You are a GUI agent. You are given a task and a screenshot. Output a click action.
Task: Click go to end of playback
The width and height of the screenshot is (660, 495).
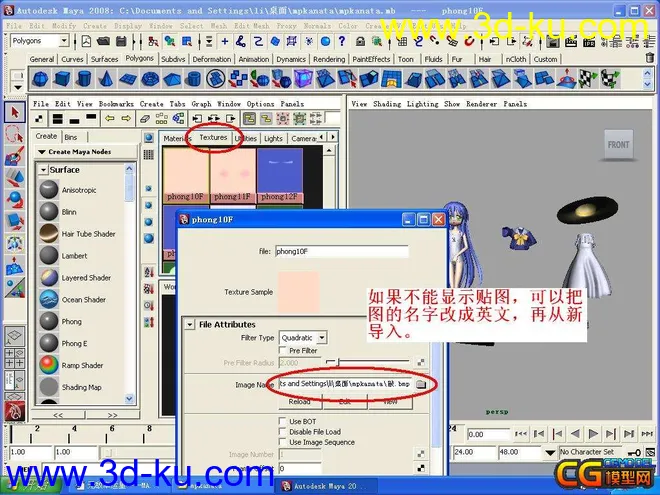coord(647,434)
